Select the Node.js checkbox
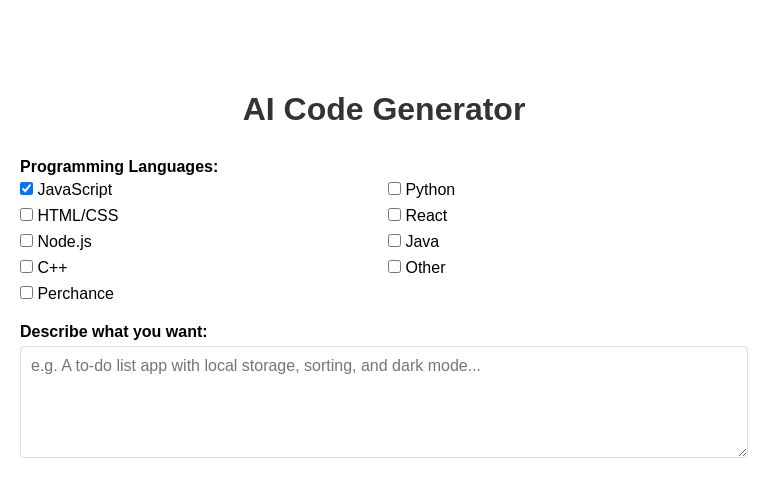768x480 pixels. [27, 241]
